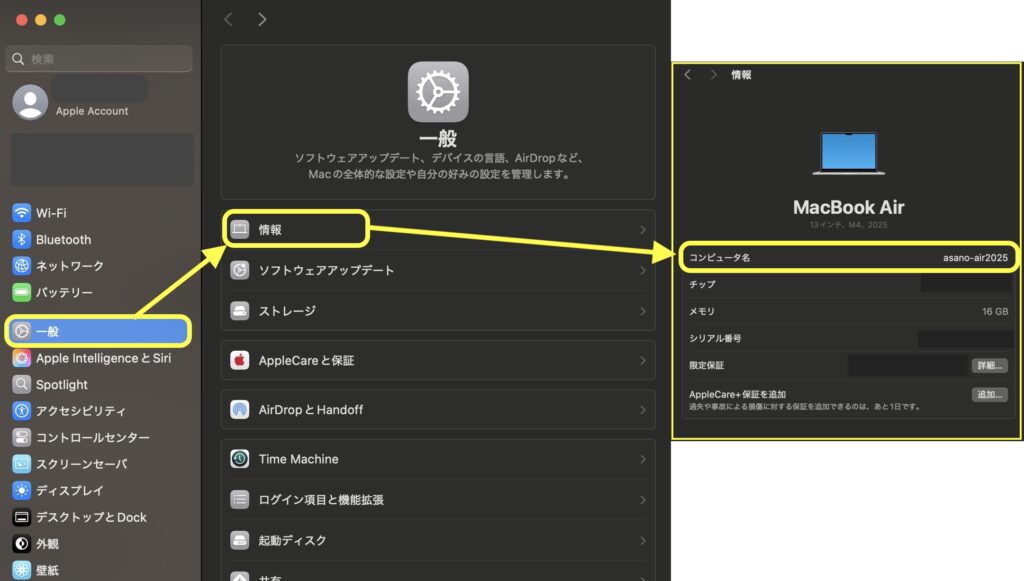Image resolution: width=1024 pixels, height=581 pixels.
Task: Click the AppleCare と保証 Apple icon
Action: pyautogui.click(x=240, y=360)
